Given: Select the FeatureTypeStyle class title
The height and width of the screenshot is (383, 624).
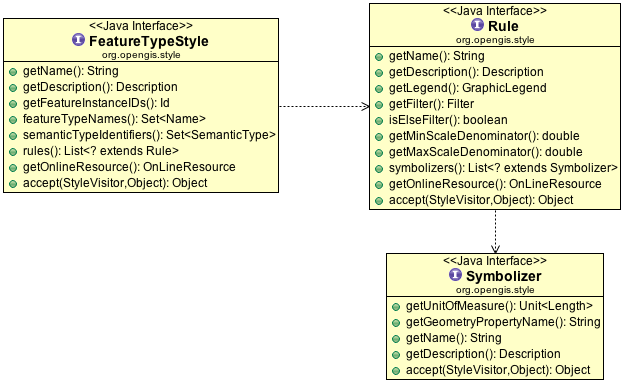Looking at the screenshot, I should click(148, 41).
